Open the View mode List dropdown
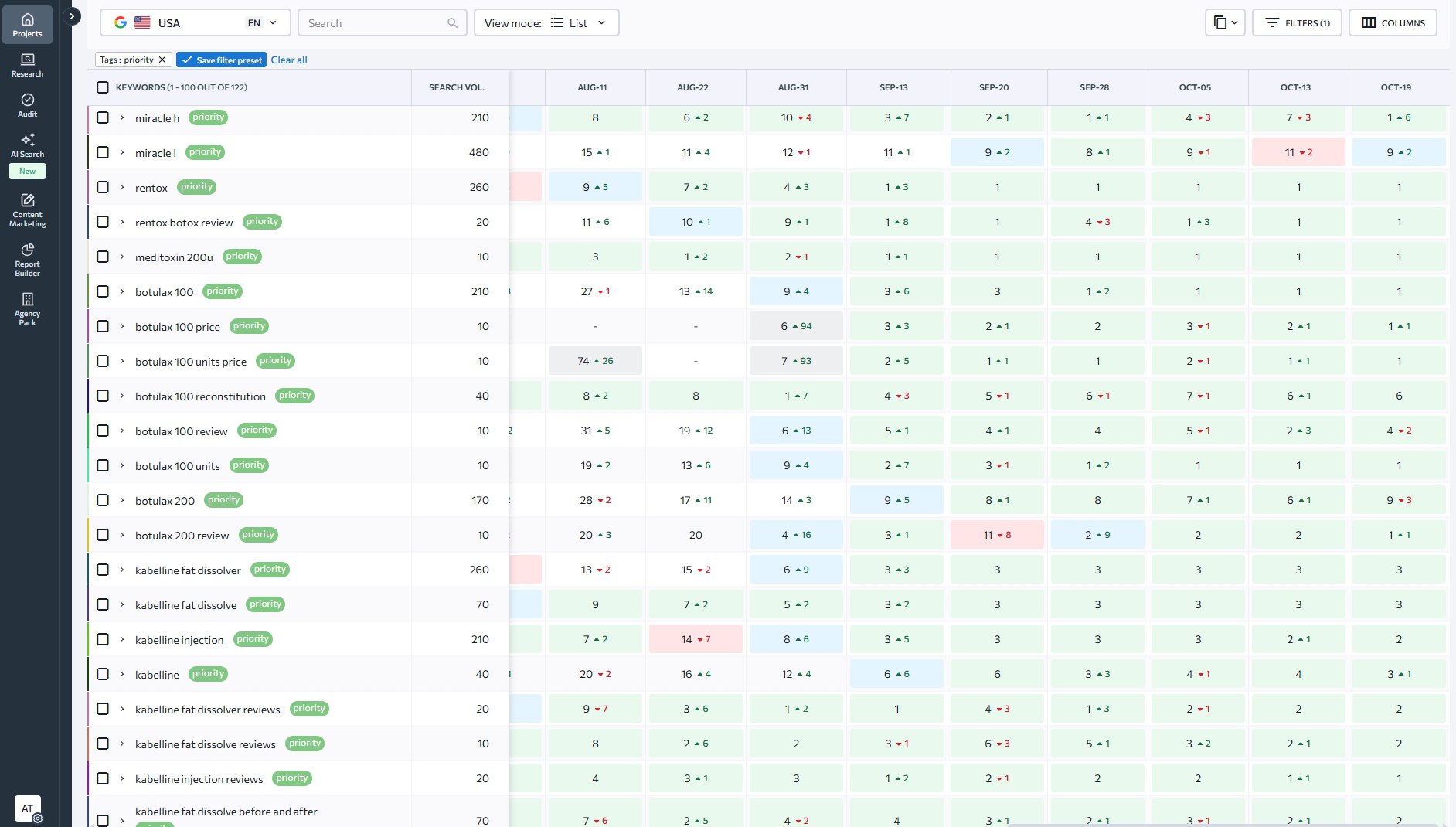This screenshot has height=827, width=1456. point(546,23)
